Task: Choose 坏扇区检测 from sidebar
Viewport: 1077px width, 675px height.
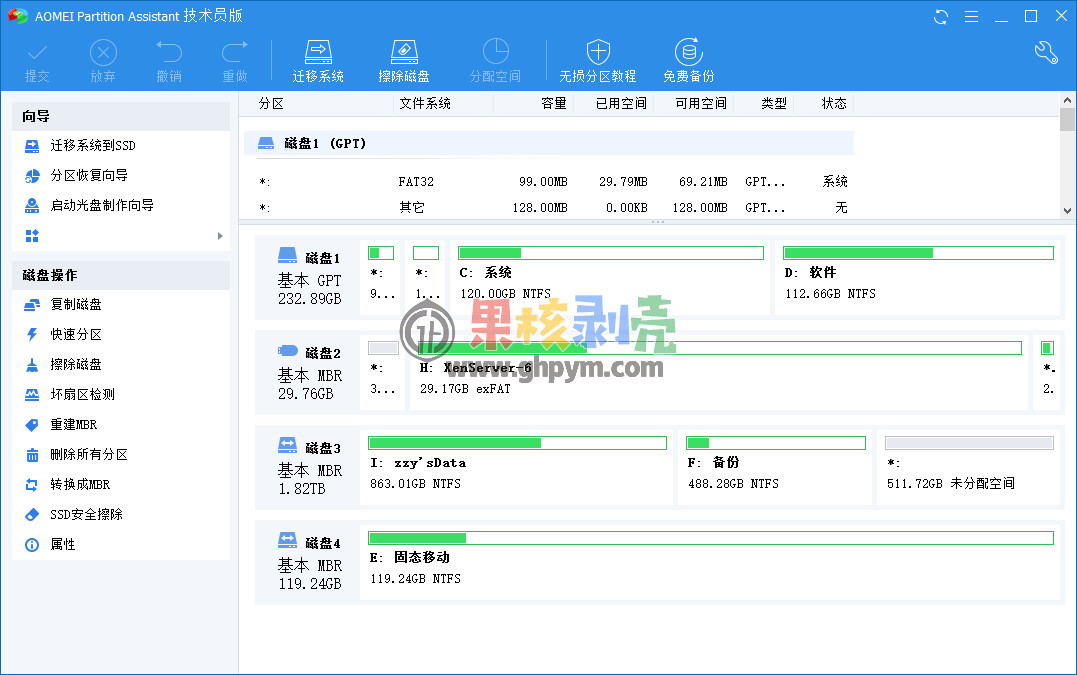Action: [82, 395]
